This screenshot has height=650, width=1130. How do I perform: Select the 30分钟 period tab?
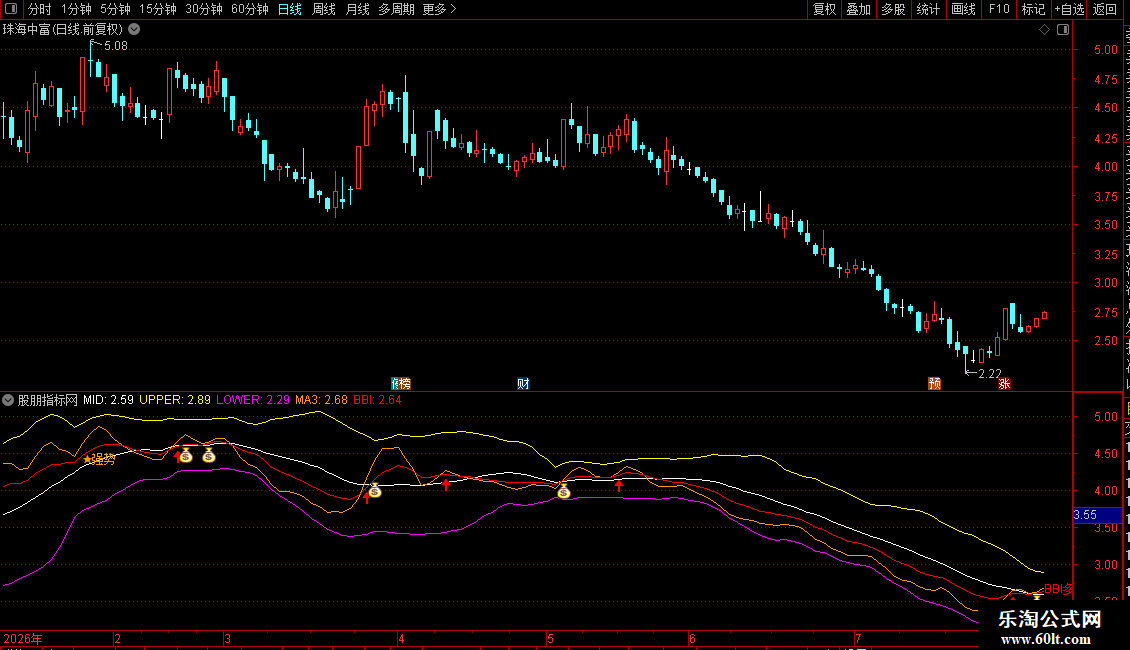(203, 9)
